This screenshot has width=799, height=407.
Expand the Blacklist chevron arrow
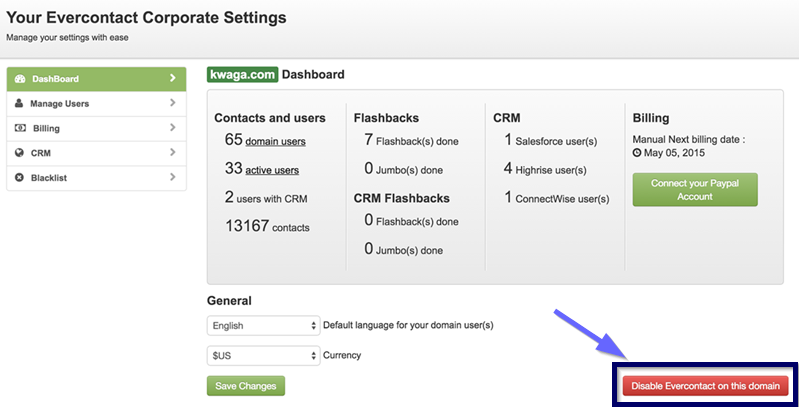[x=173, y=177]
